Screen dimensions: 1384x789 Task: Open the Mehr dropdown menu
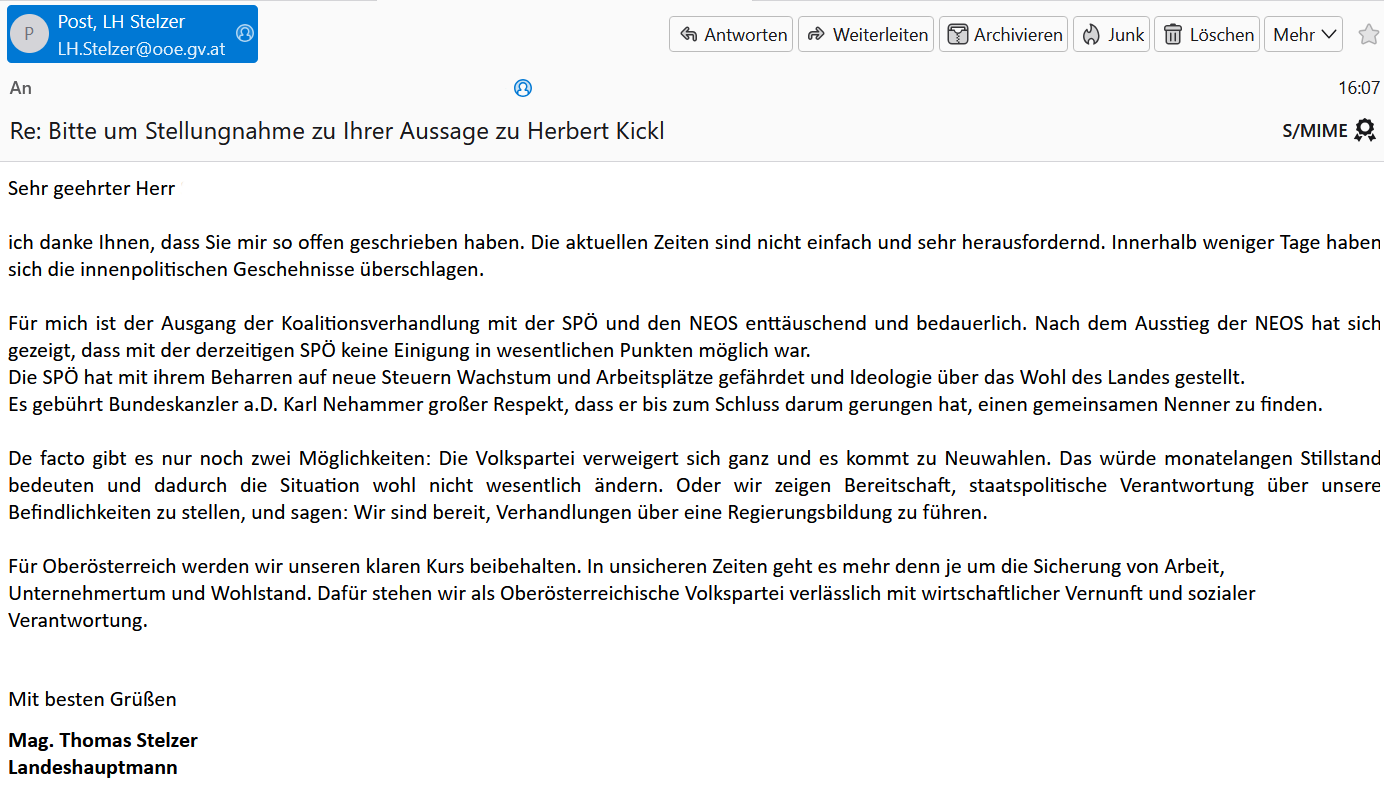click(1304, 34)
